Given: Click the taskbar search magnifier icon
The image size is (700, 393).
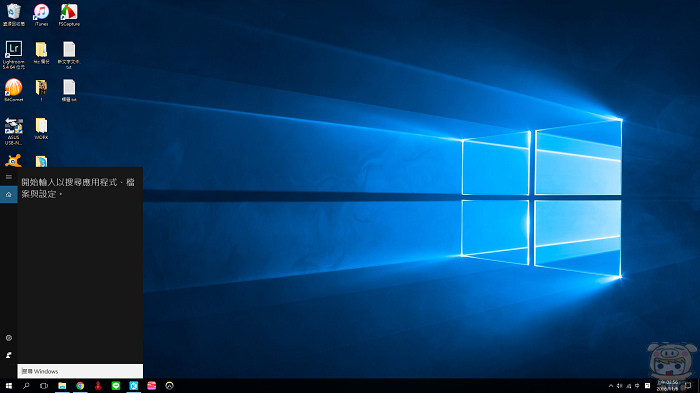Looking at the screenshot, I should click(26, 385).
